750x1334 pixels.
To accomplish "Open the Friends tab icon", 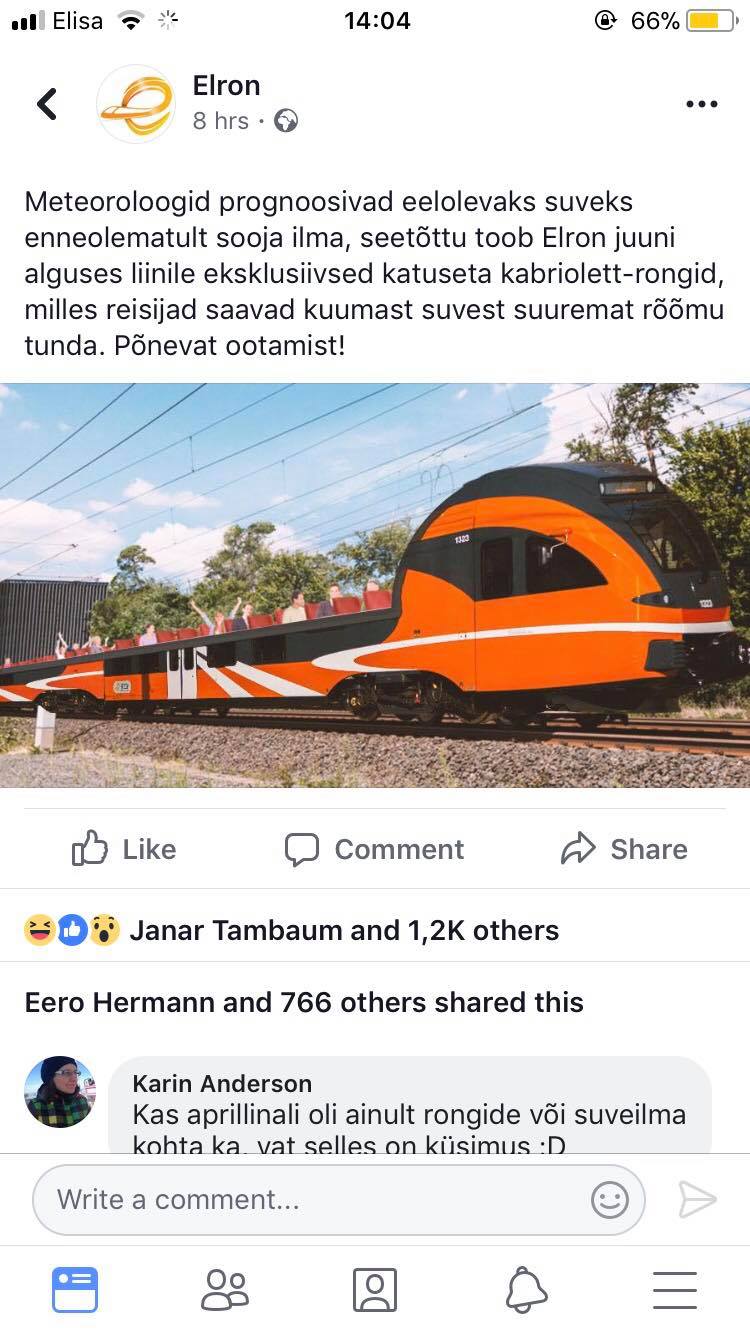I will click(x=225, y=1289).
